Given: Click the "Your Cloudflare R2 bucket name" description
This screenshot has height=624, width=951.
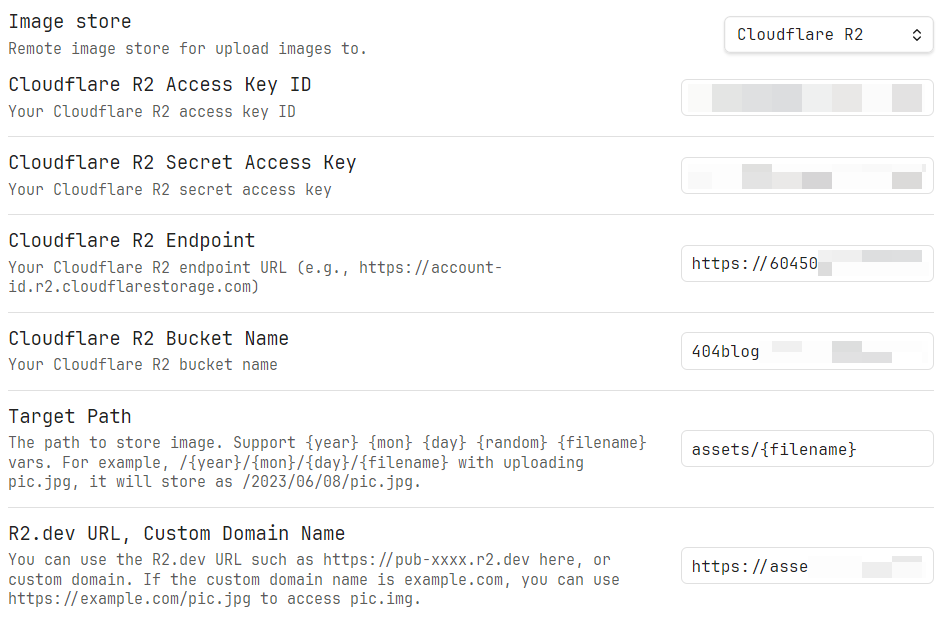Looking at the screenshot, I should click(x=143, y=364).
